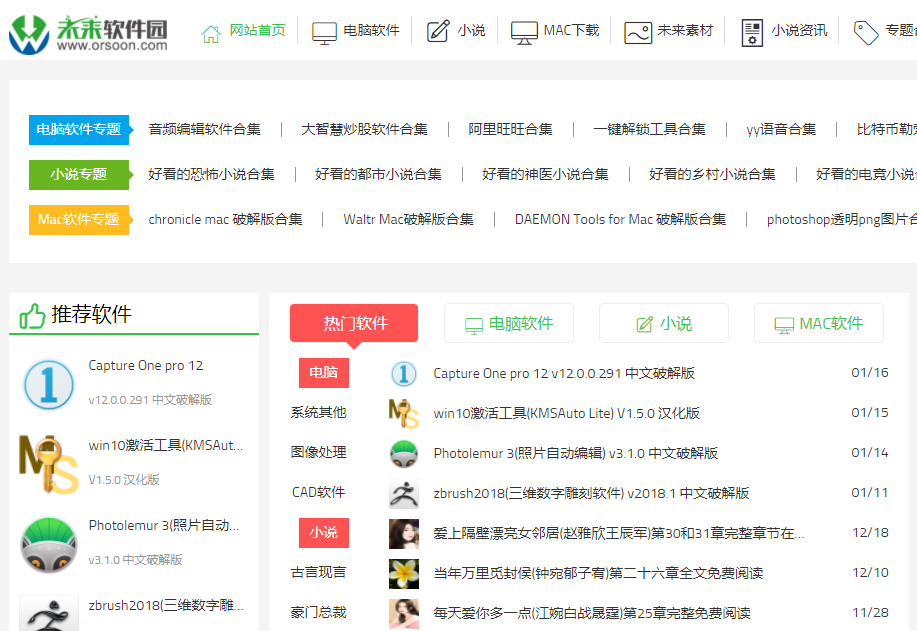The width and height of the screenshot is (917, 631).
Task: Open zbrush2018(三维数字雕刻软件) v2018.1 entry
Action: click(591, 494)
